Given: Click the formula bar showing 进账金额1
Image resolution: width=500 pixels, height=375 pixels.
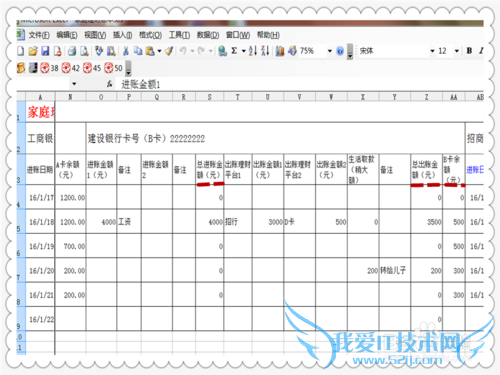Looking at the screenshot, I should coord(299,84).
